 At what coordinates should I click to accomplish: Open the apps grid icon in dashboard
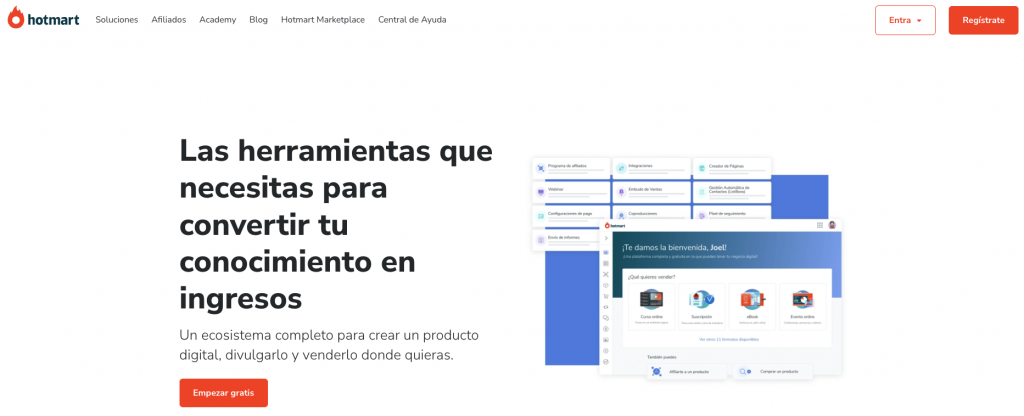tap(820, 225)
